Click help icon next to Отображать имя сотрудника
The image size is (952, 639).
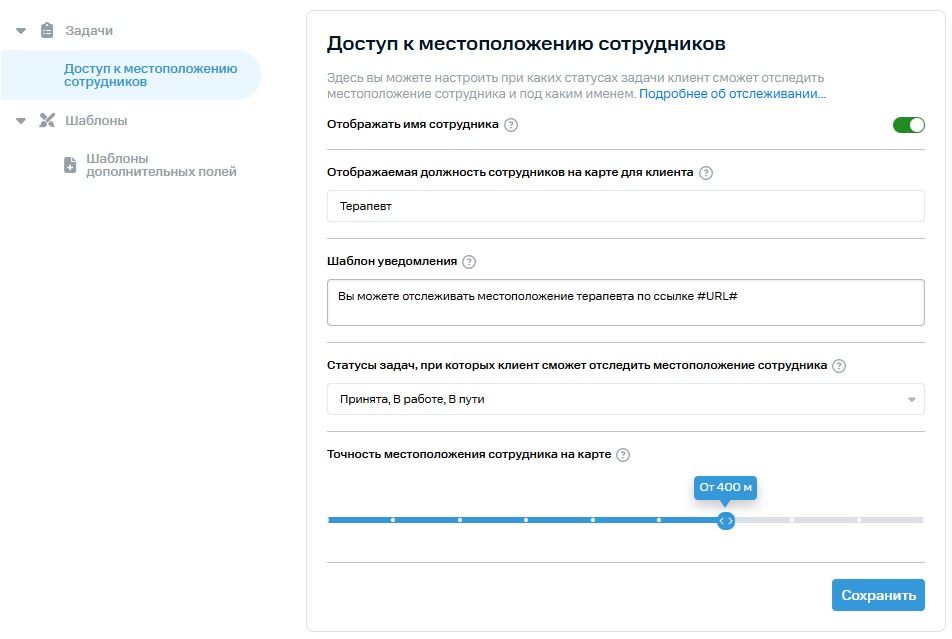[x=511, y=125]
